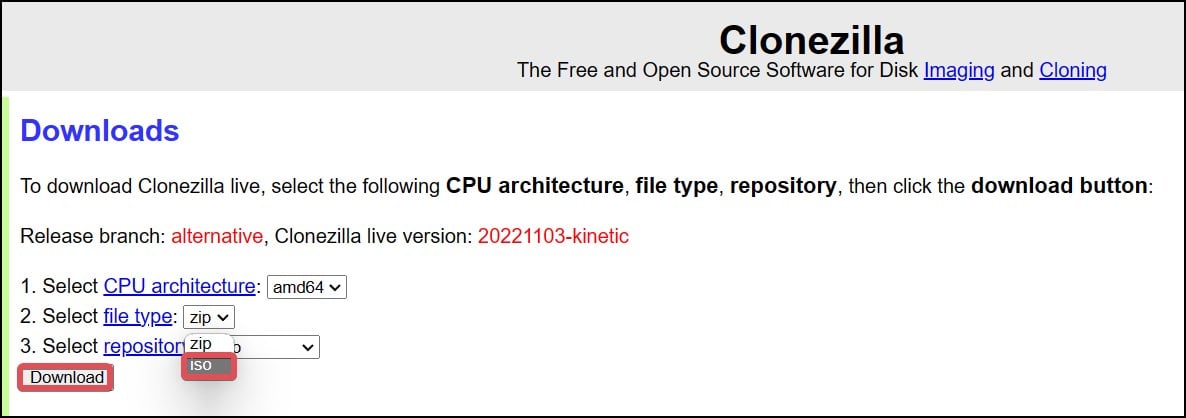Click bold 'file type' in the instructions sentence
This screenshot has height=418, width=1186.
pos(677,186)
